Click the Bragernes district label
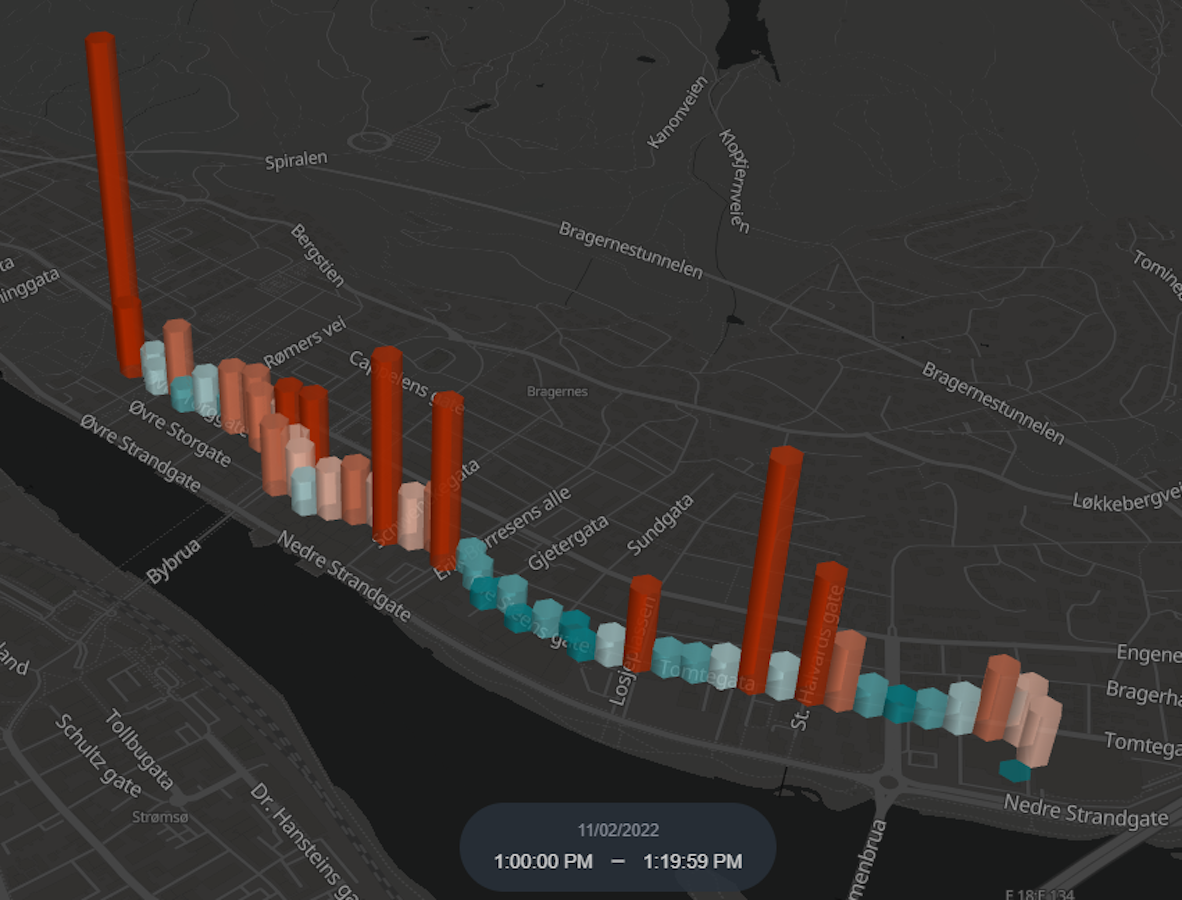 click(557, 392)
